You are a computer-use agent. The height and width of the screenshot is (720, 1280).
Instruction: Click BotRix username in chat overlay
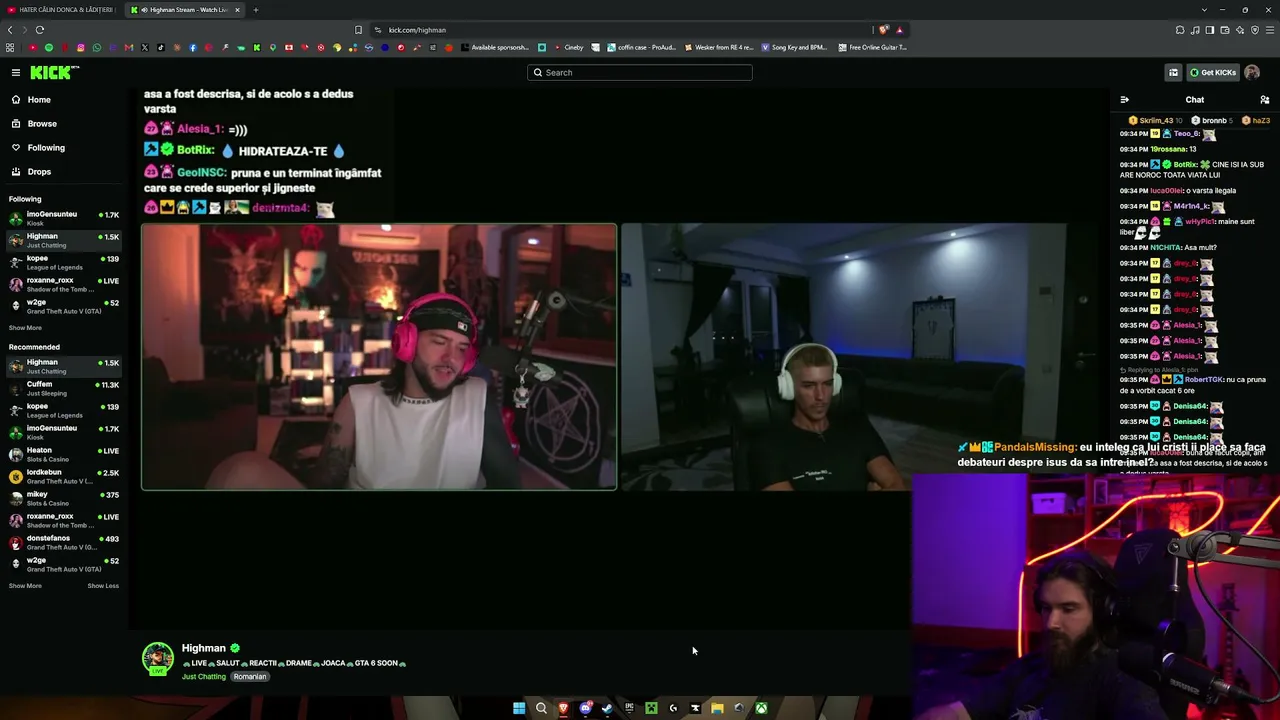click(x=195, y=150)
